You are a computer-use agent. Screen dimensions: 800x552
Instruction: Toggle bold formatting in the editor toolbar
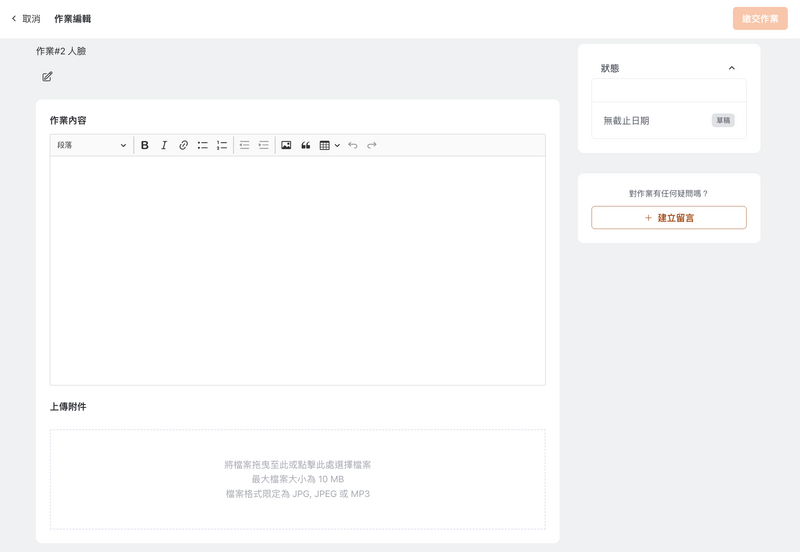(145, 145)
